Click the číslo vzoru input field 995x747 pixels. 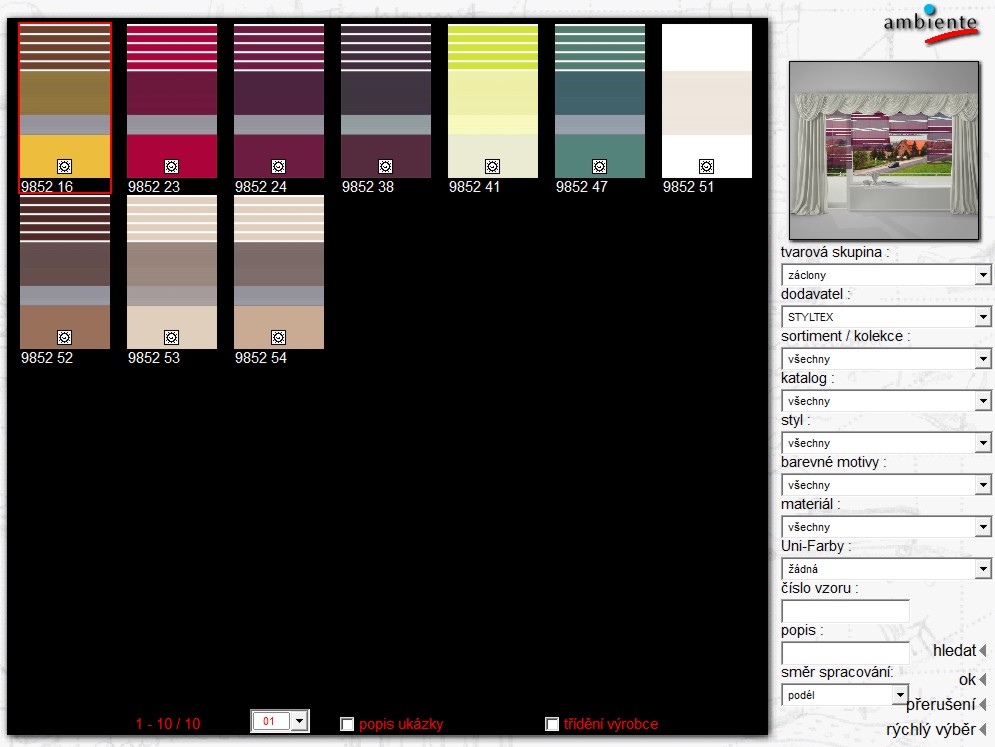845,611
